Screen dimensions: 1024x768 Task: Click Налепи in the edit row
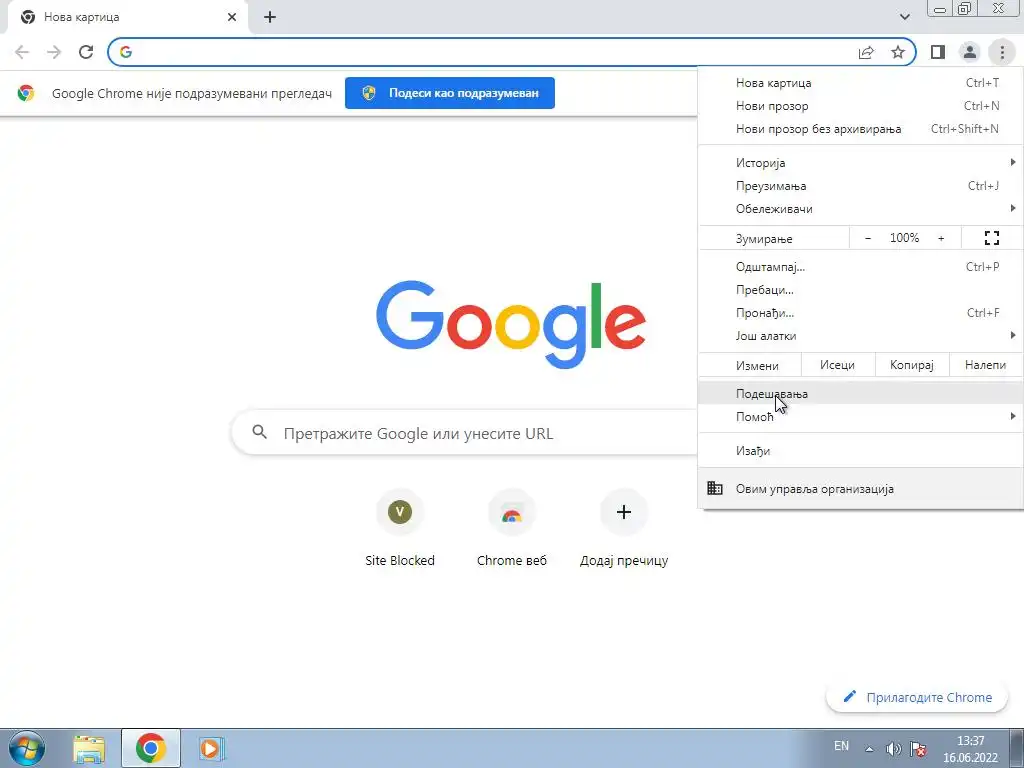(x=985, y=365)
